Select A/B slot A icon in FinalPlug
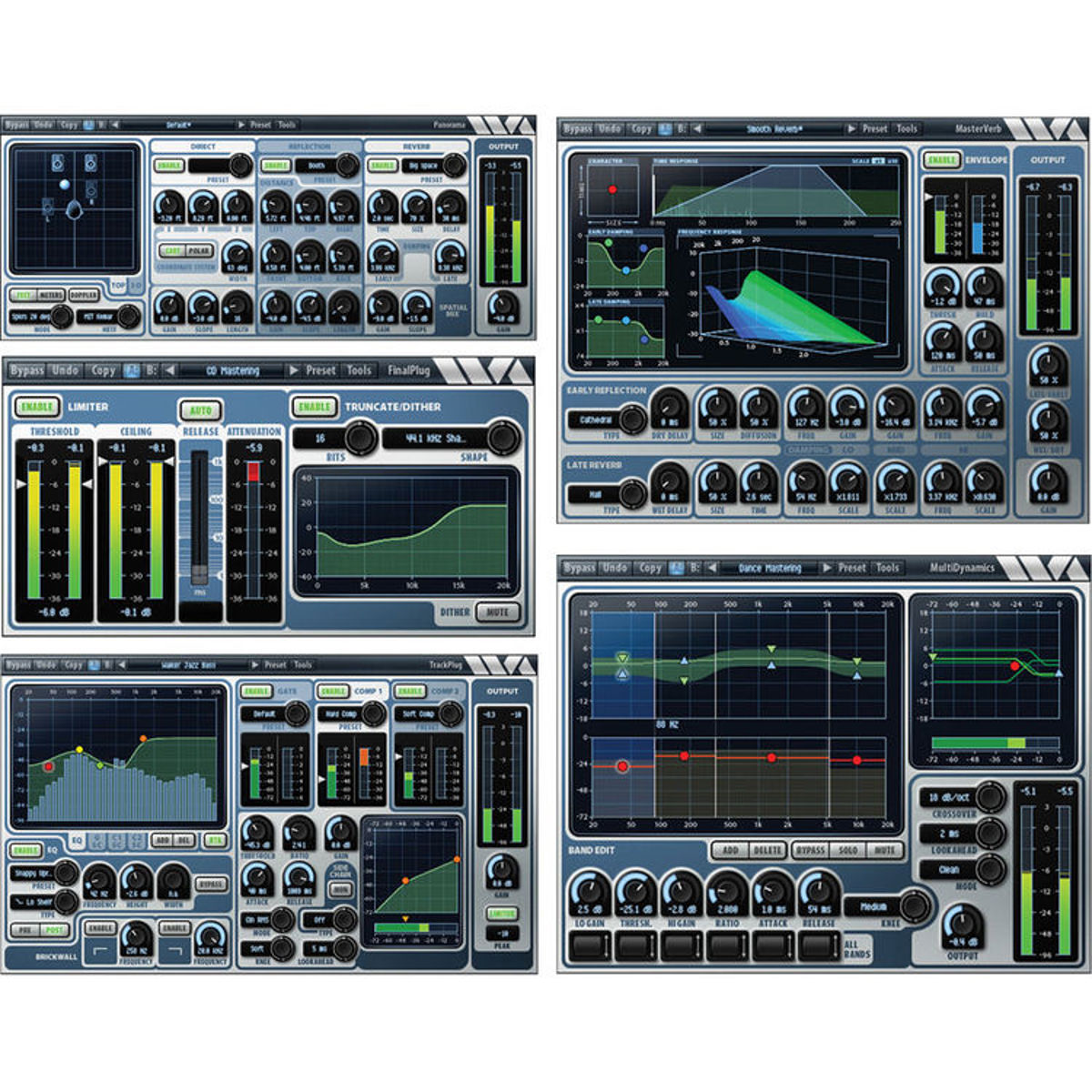Screen dimensions: 1092x1092 132,370
